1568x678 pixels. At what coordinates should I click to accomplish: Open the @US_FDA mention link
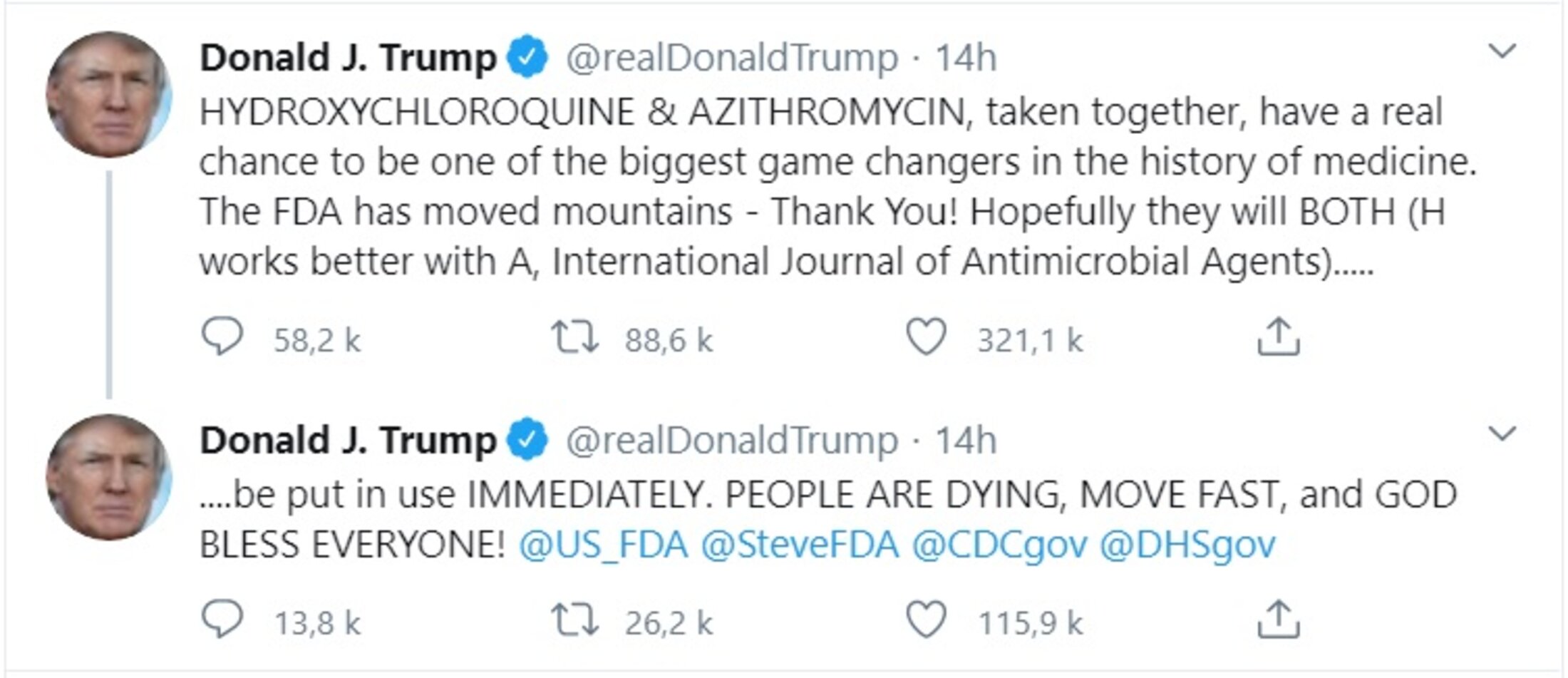click(x=604, y=545)
